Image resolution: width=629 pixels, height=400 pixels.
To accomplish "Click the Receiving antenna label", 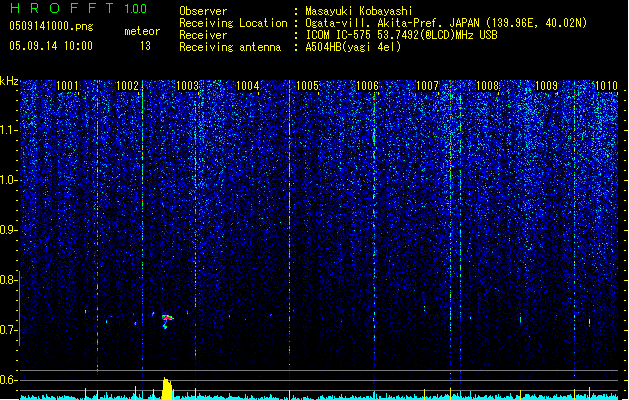I will pos(230,47).
